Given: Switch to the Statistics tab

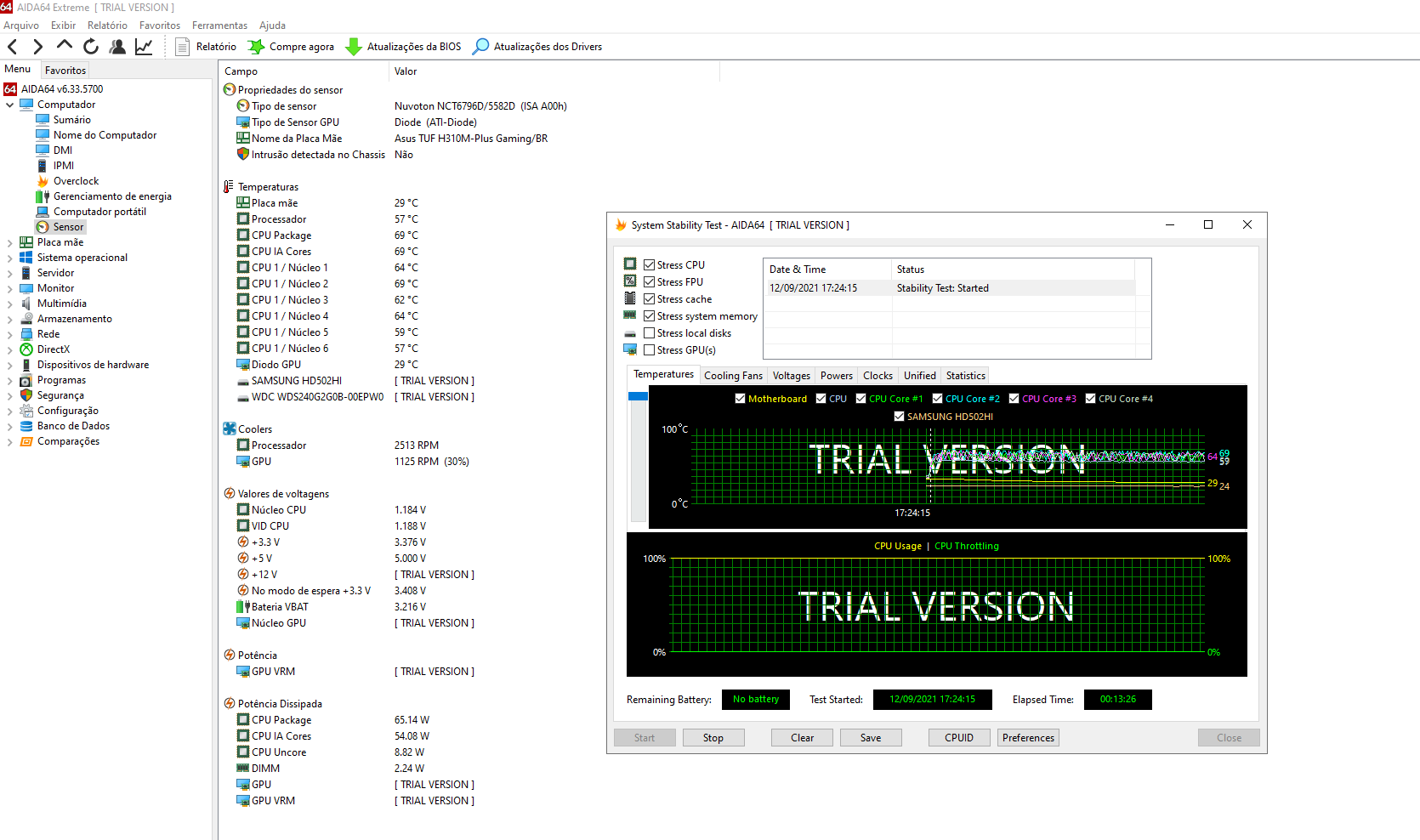Looking at the screenshot, I should (965, 376).
